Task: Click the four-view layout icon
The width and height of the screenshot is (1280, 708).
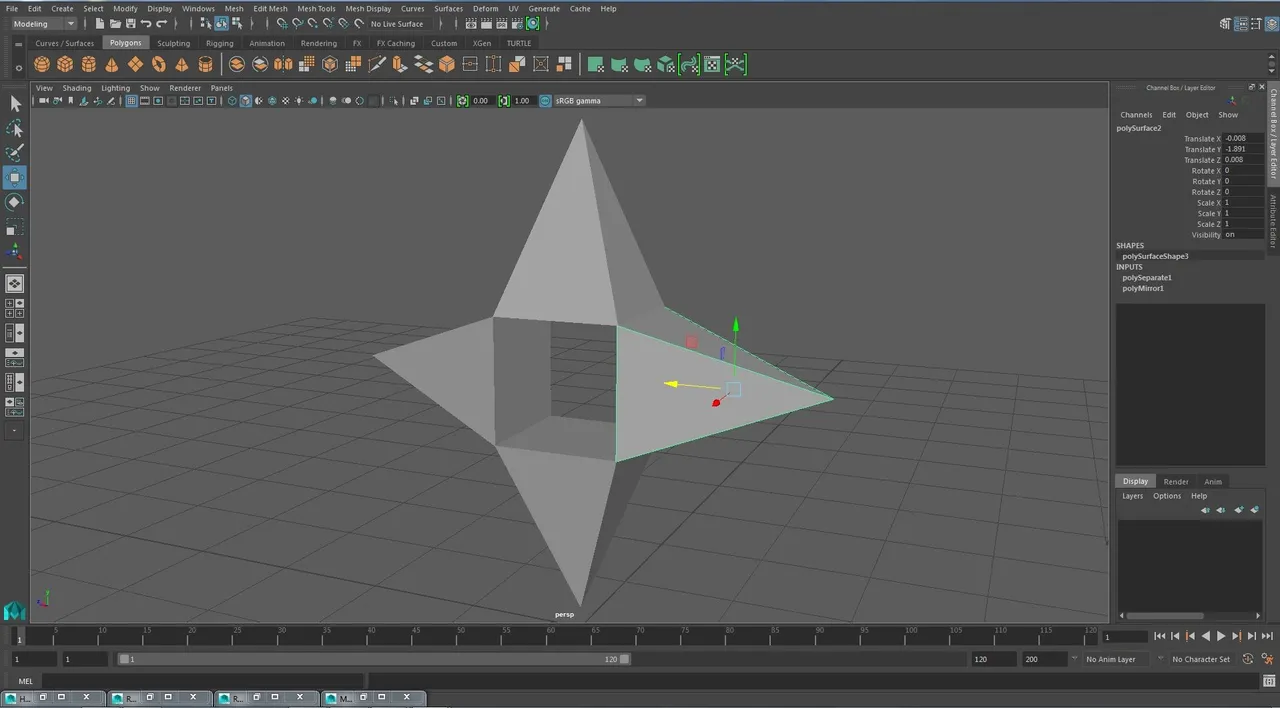Action: [15, 308]
